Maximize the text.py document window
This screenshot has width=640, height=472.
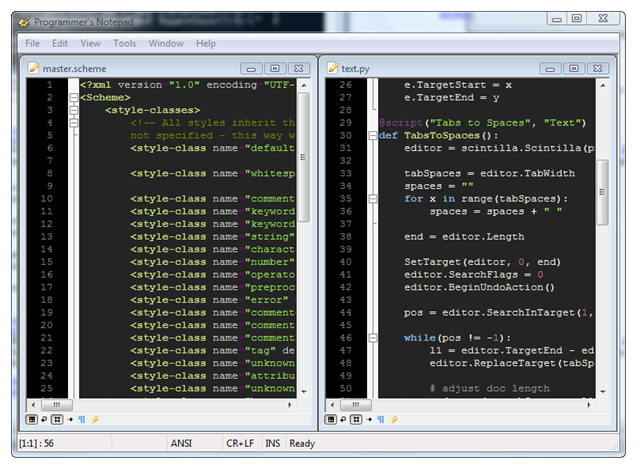(573, 68)
